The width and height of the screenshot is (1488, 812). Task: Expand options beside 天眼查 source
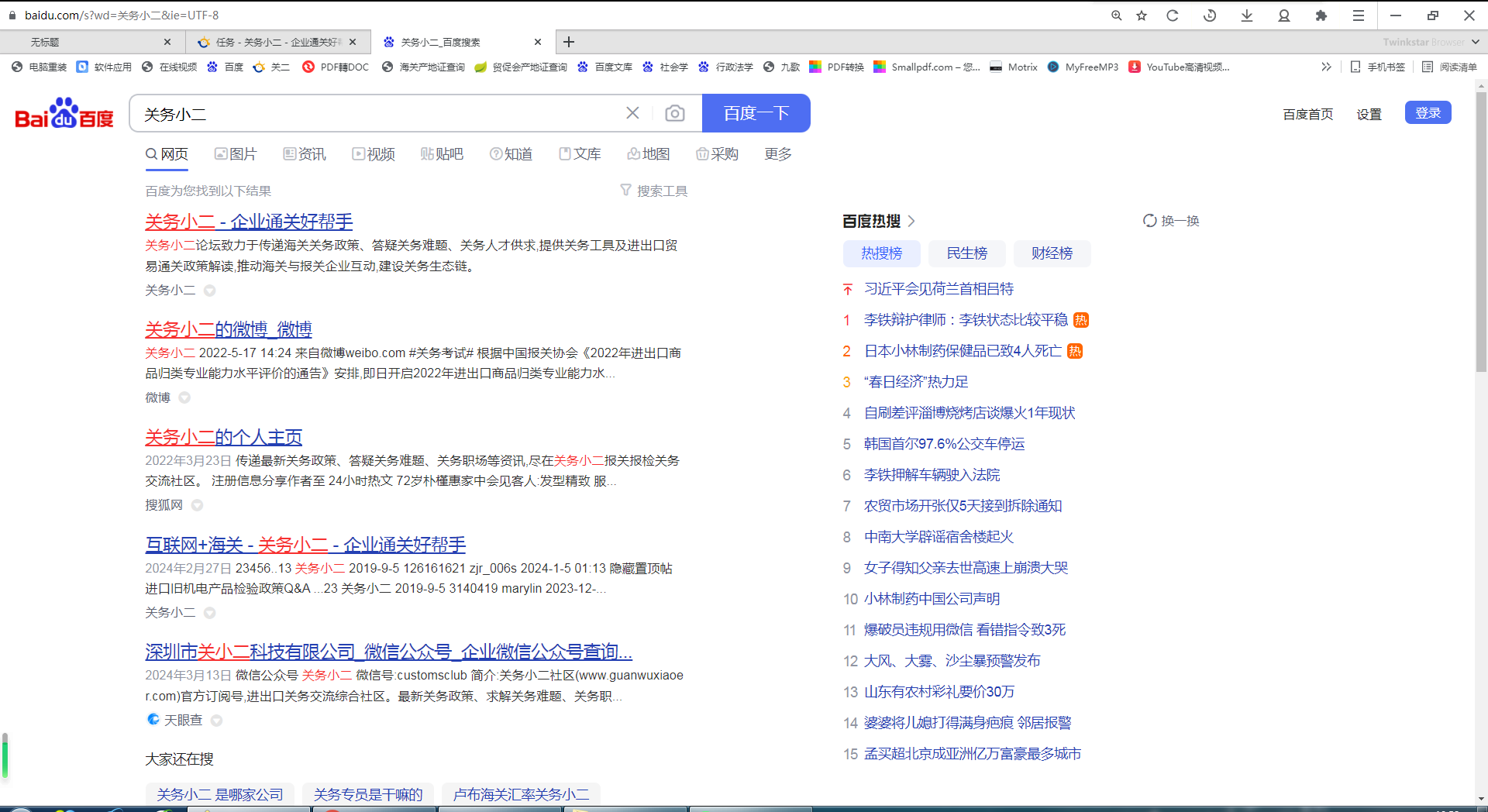[x=216, y=721]
